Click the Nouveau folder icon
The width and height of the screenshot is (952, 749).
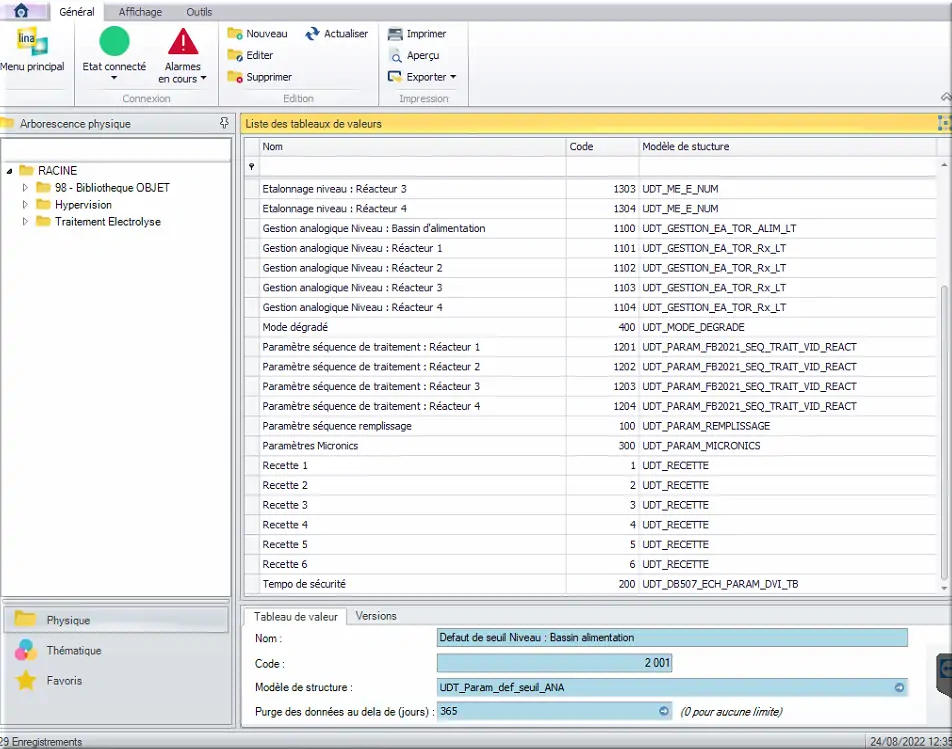coord(235,33)
